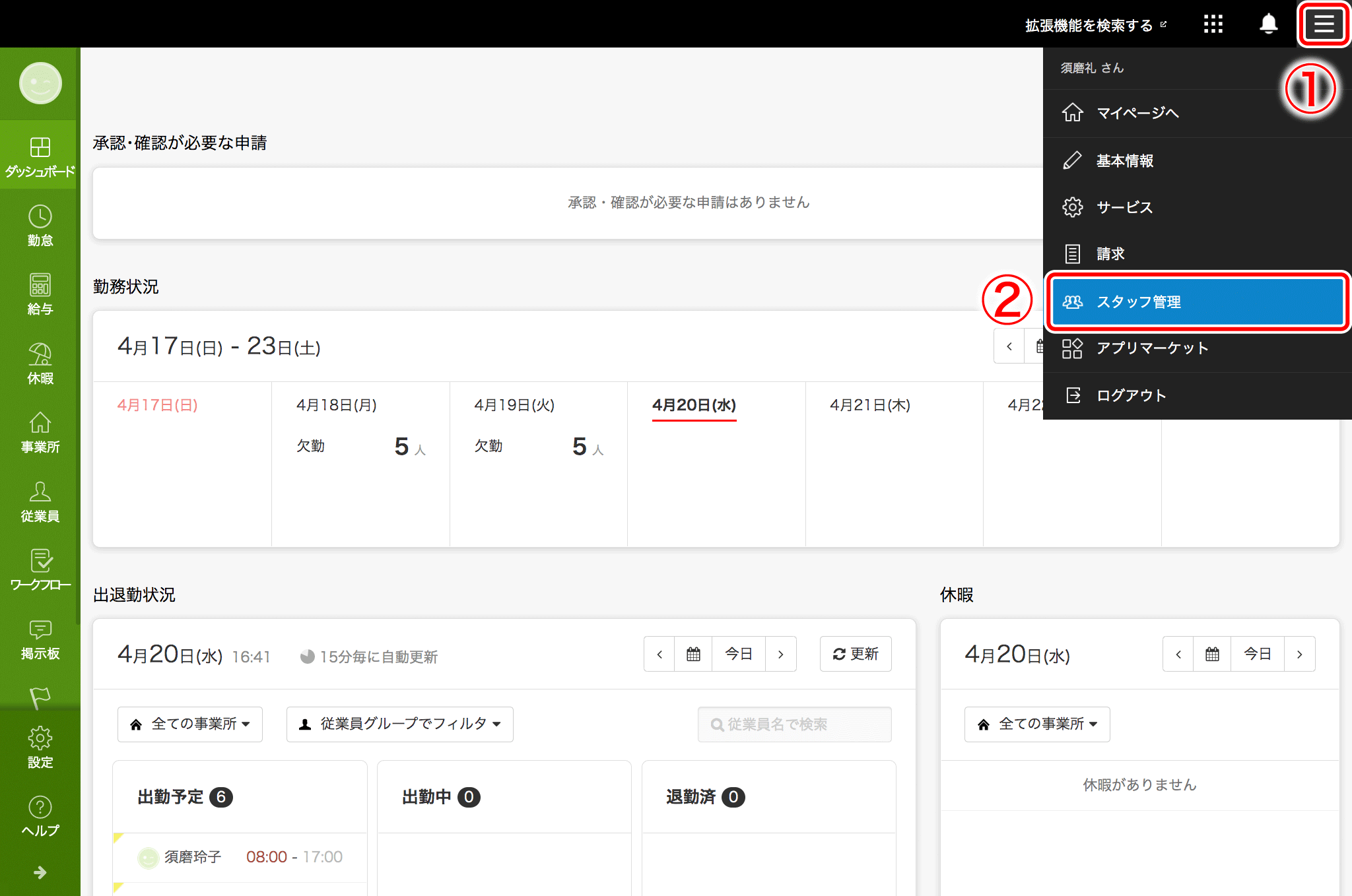
Task: Click 今日 in attendance status panel
Action: [739, 654]
